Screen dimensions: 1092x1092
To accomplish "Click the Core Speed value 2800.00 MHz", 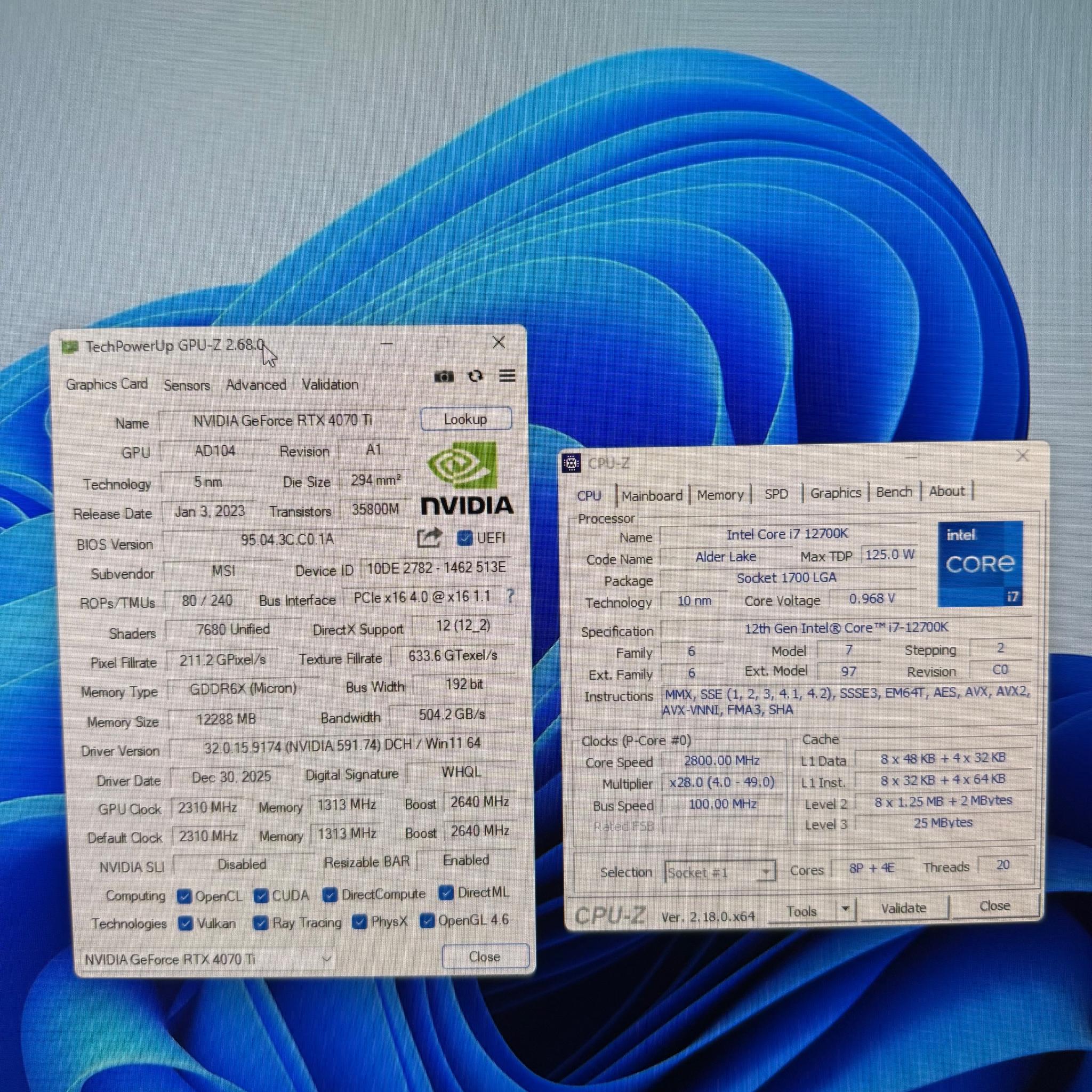I will point(722,761).
